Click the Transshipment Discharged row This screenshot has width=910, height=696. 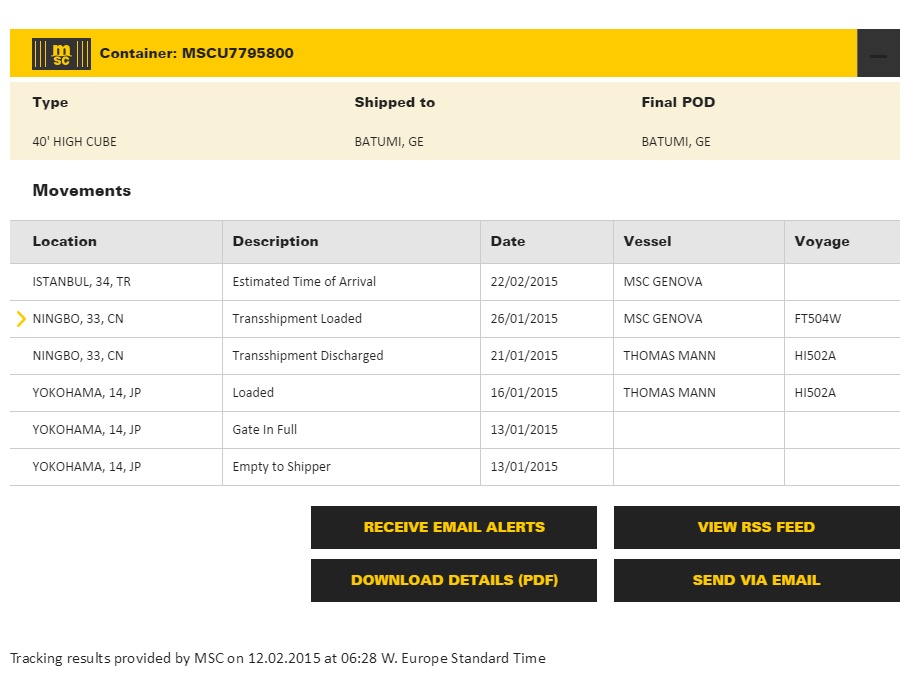[308, 356]
